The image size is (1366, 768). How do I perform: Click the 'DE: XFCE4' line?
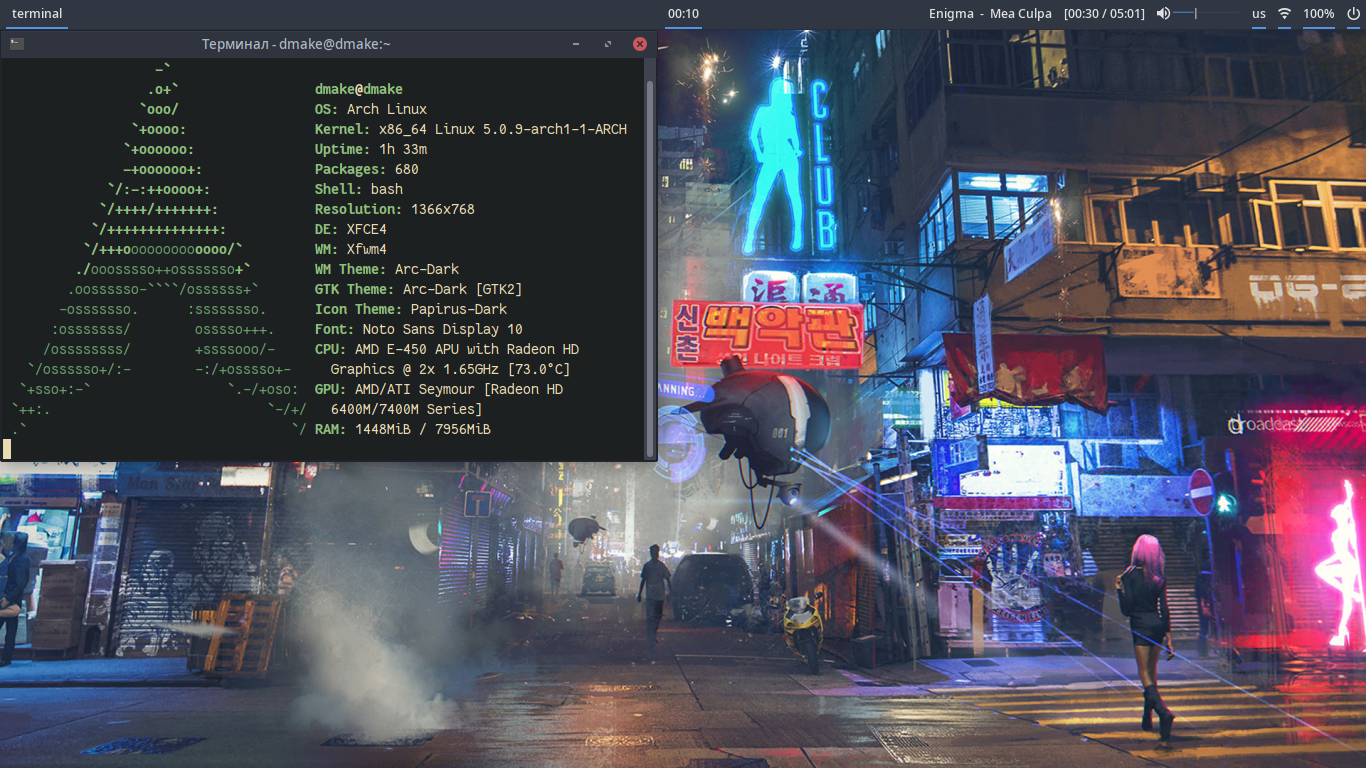pyautogui.click(x=351, y=229)
